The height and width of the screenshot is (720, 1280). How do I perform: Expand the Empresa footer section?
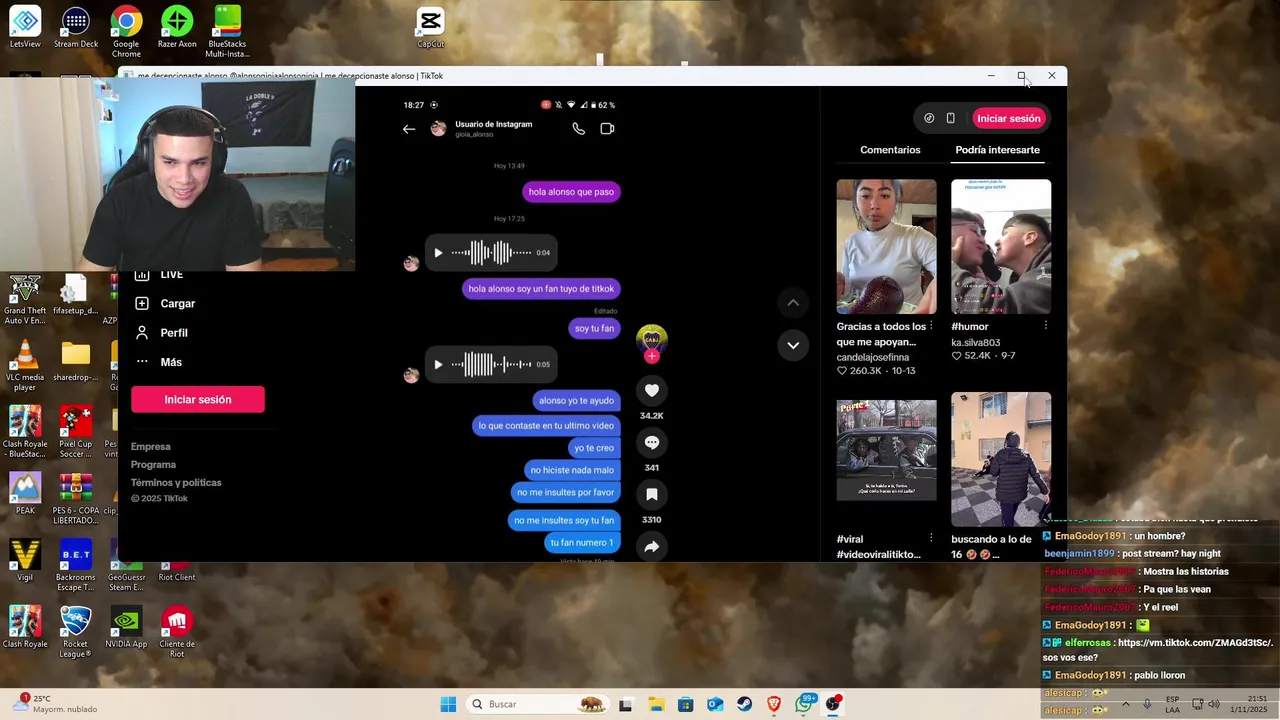pos(151,447)
